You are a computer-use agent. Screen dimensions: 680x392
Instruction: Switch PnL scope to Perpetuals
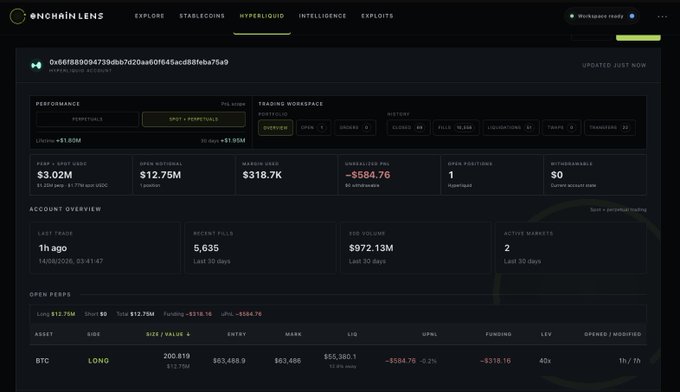[x=88, y=119]
